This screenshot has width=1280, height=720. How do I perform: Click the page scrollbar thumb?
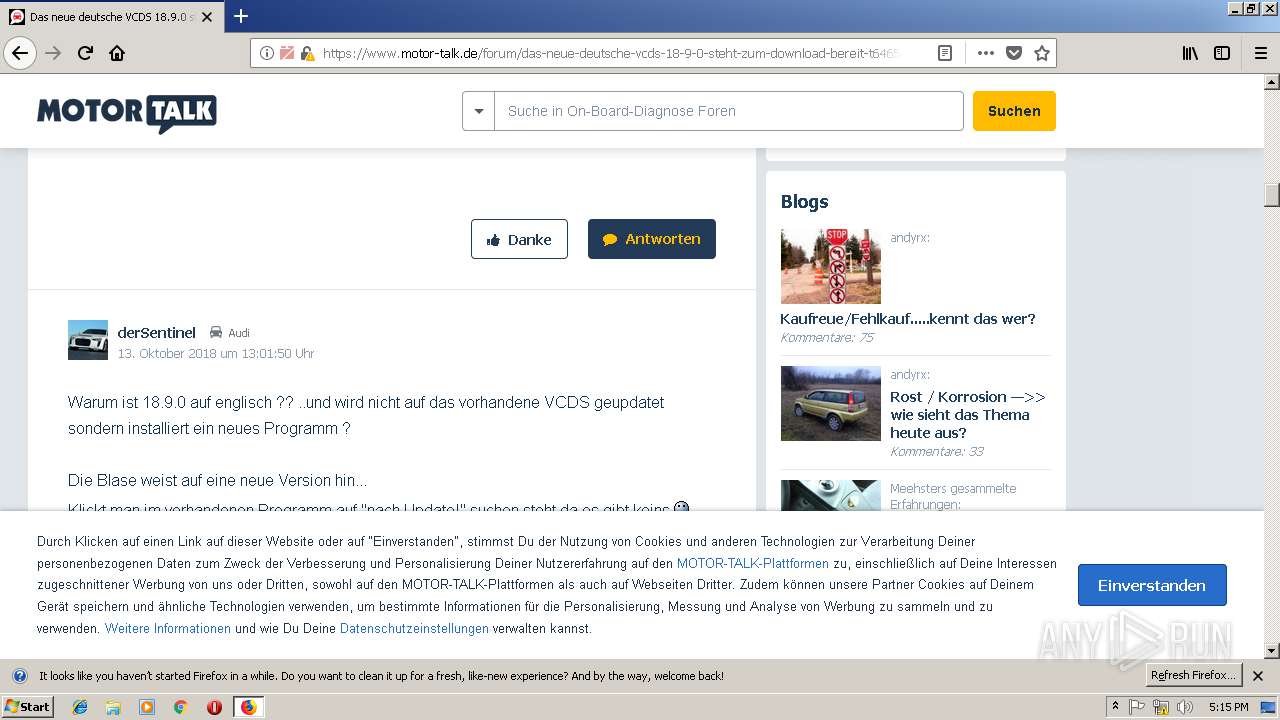tap(1272, 194)
